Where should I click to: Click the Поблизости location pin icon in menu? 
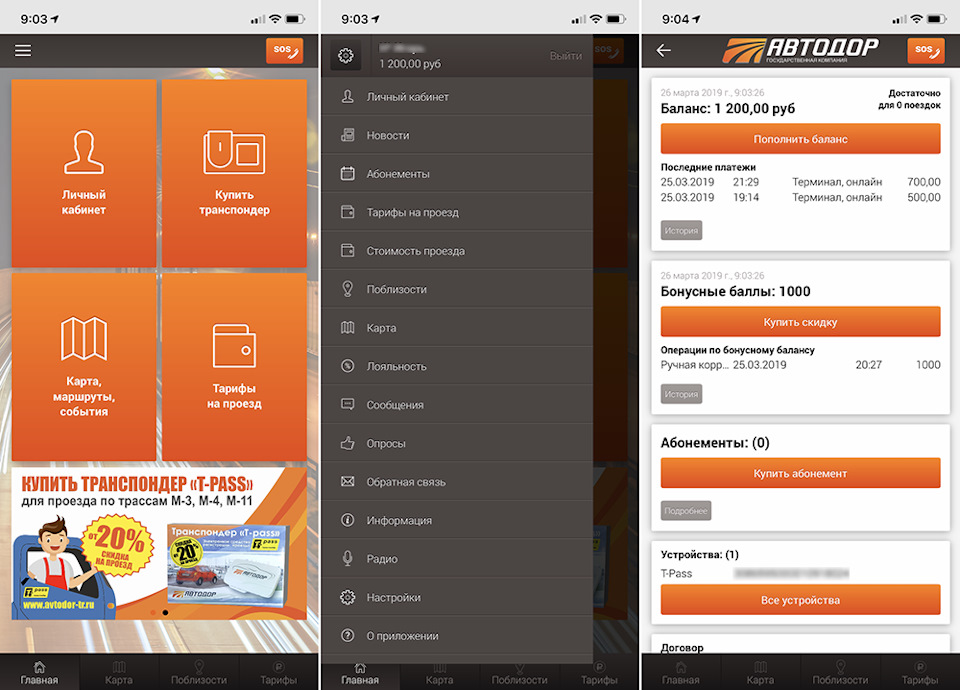pyautogui.click(x=348, y=289)
